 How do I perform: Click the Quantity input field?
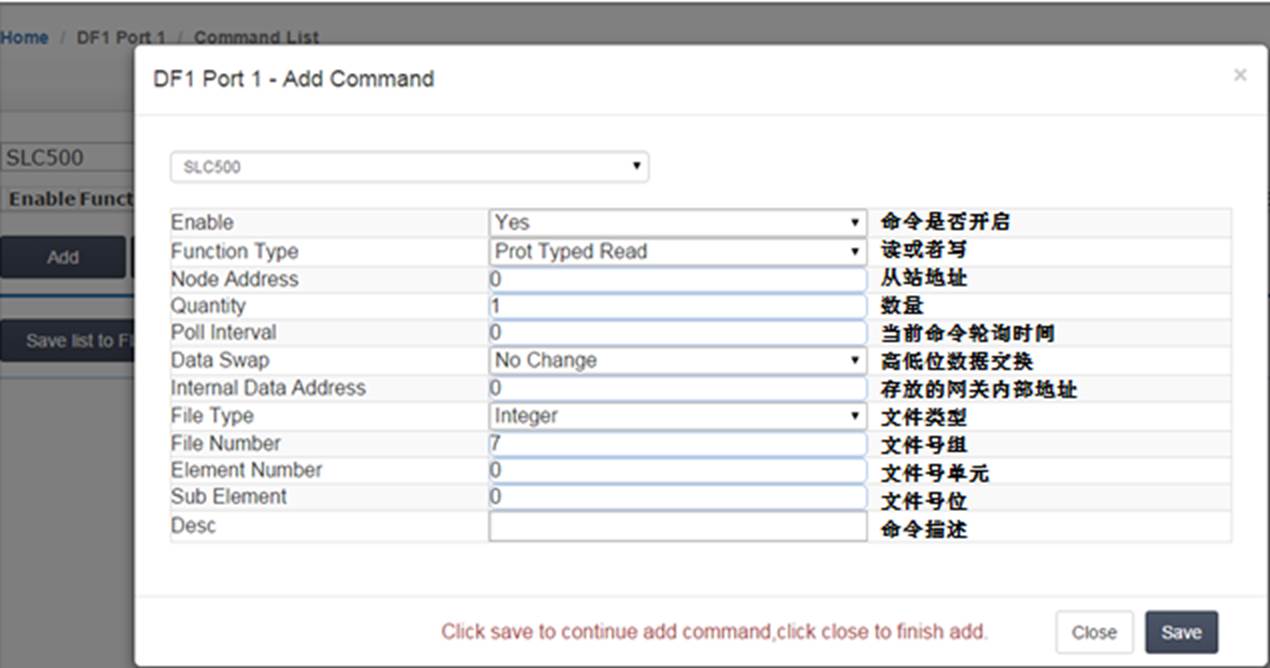tap(678, 306)
